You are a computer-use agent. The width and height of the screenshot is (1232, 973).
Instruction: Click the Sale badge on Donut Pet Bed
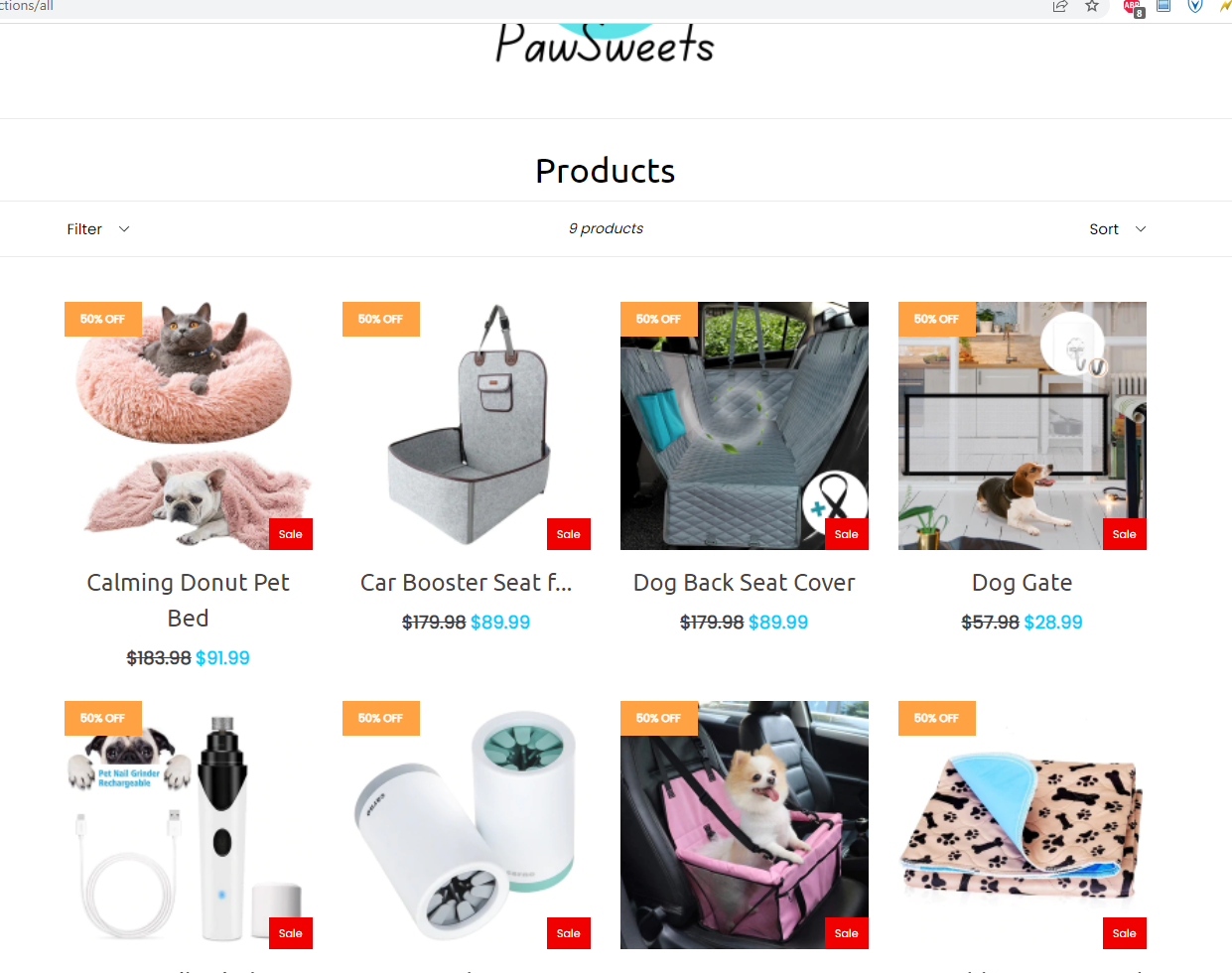[x=291, y=534]
